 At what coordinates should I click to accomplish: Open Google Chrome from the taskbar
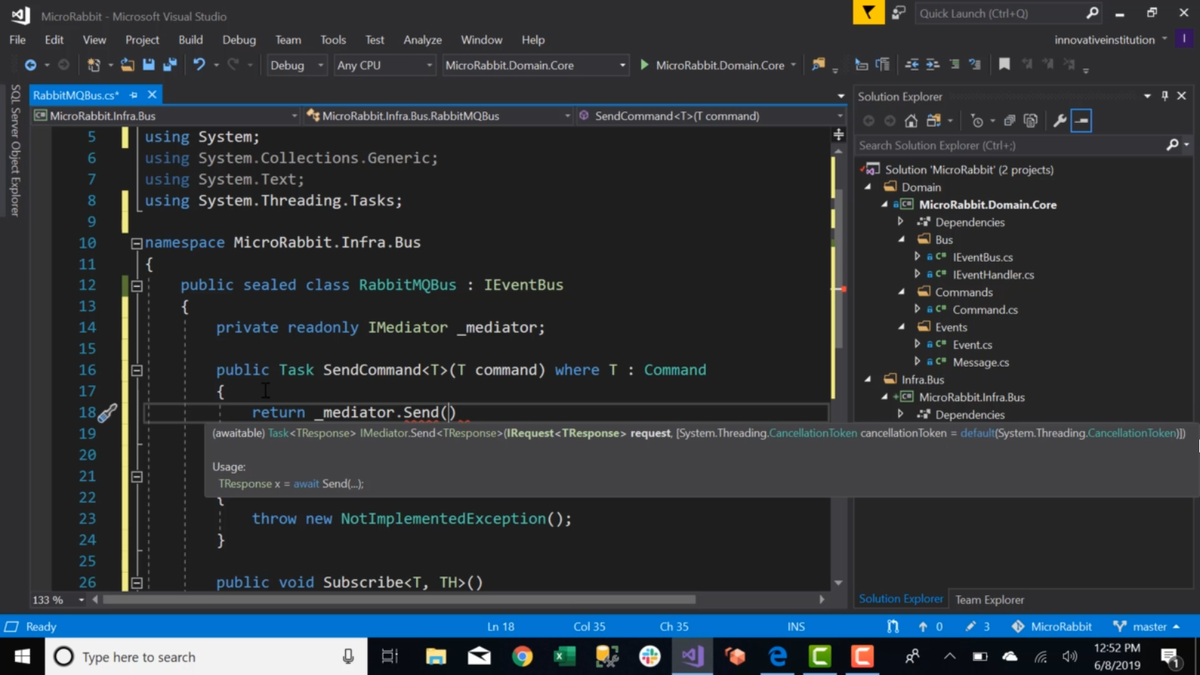point(522,657)
